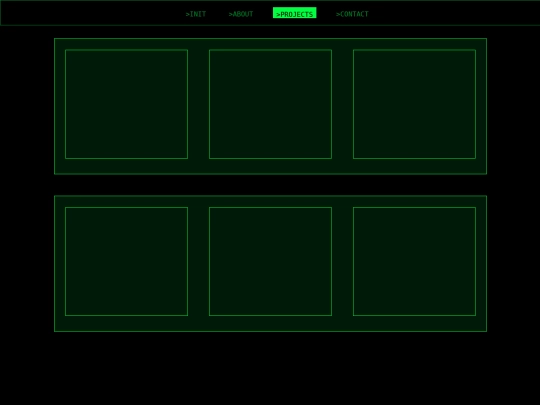Open middle project card in bottom row
This screenshot has width=540, height=405.
click(x=270, y=261)
